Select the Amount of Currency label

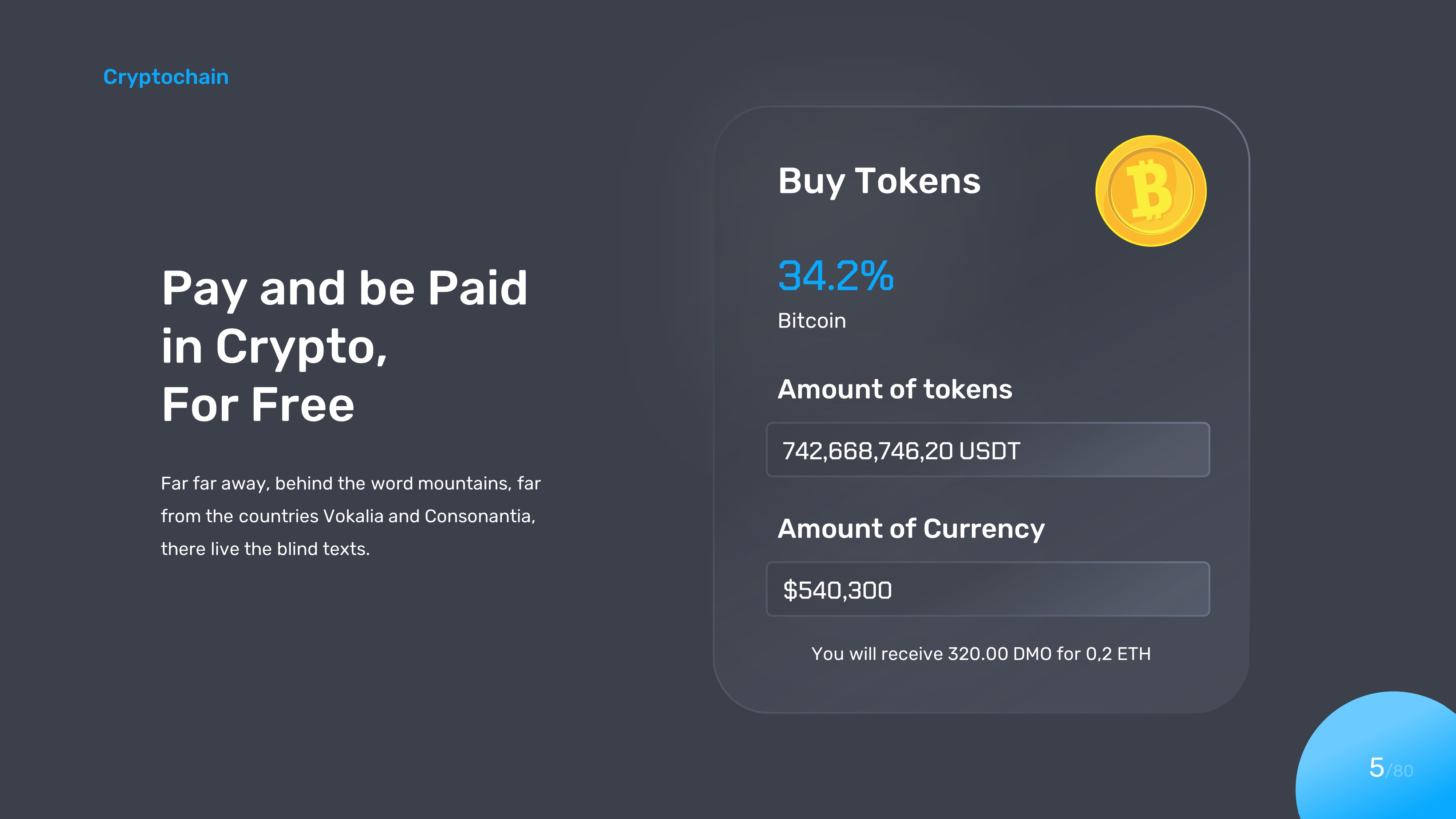[911, 529]
